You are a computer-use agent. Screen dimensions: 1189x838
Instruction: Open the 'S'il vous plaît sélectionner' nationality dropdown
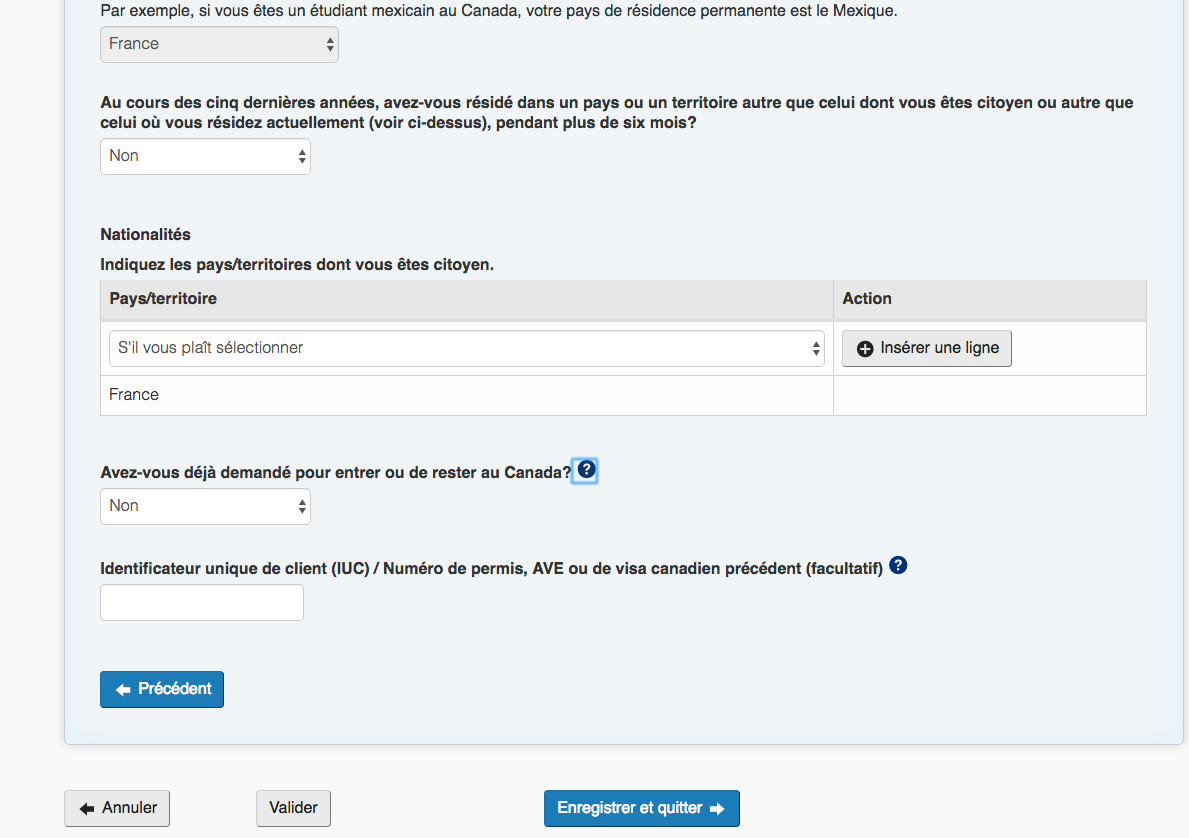pos(466,349)
